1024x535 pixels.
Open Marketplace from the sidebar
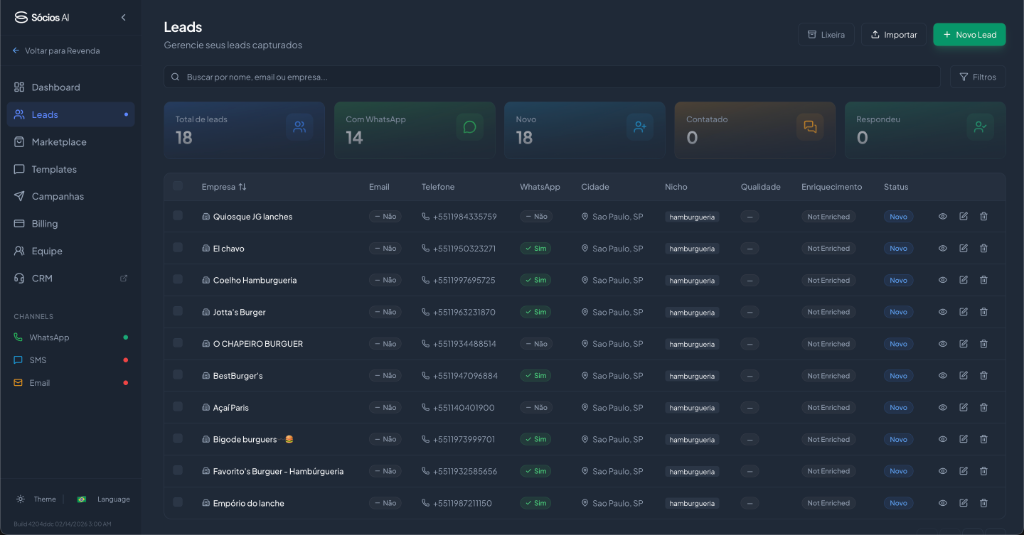tap(71, 142)
